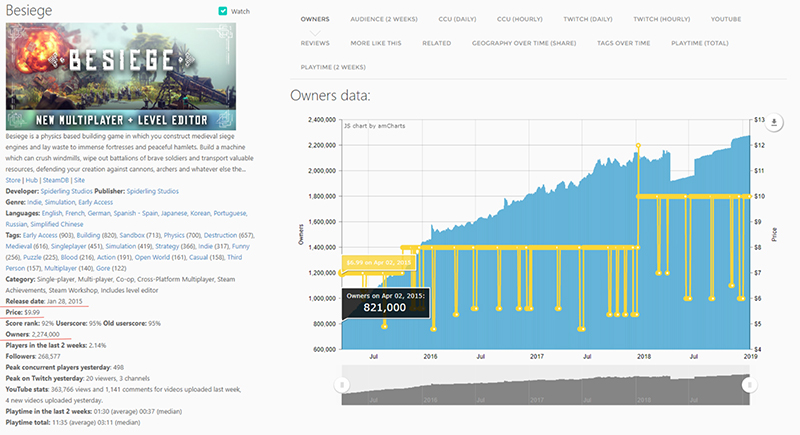Select the YouTube tab
Screen dimensions: 800x435
point(726,19)
